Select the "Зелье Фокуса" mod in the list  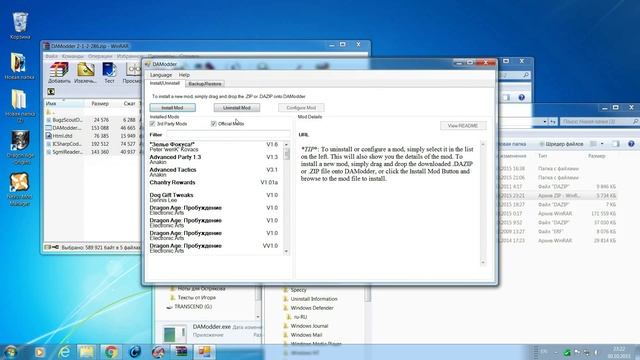[214, 147]
